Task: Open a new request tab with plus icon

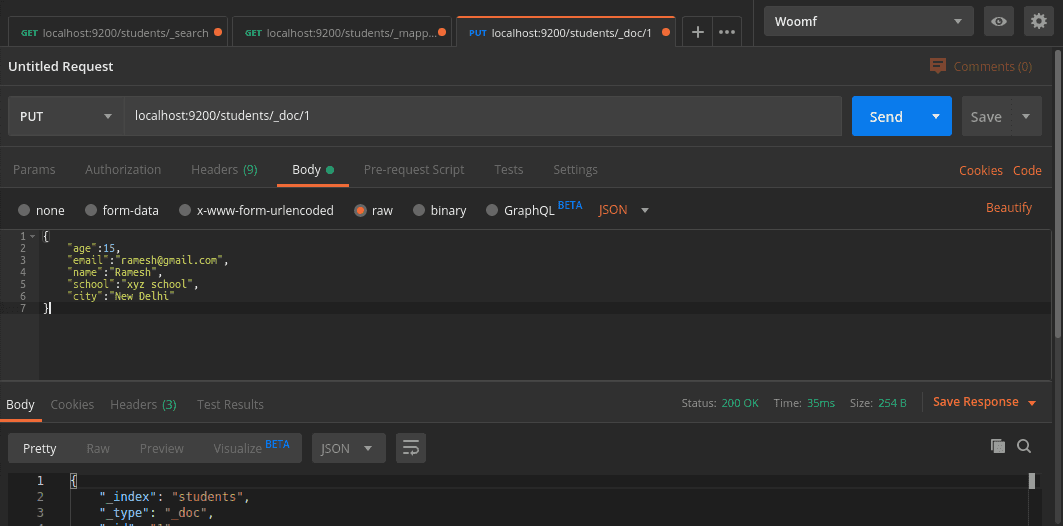Action: point(698,32)
